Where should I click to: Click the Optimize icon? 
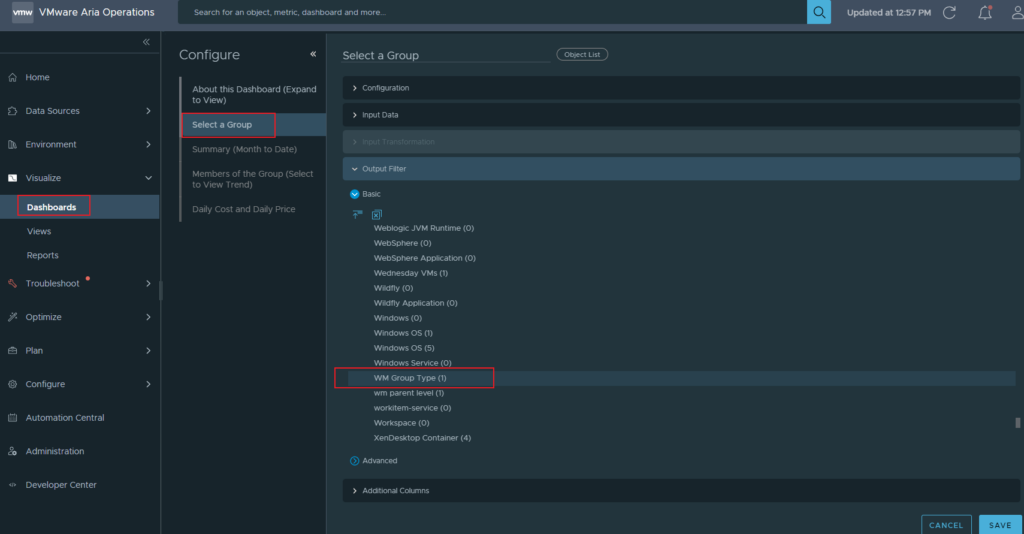(12, 317)
